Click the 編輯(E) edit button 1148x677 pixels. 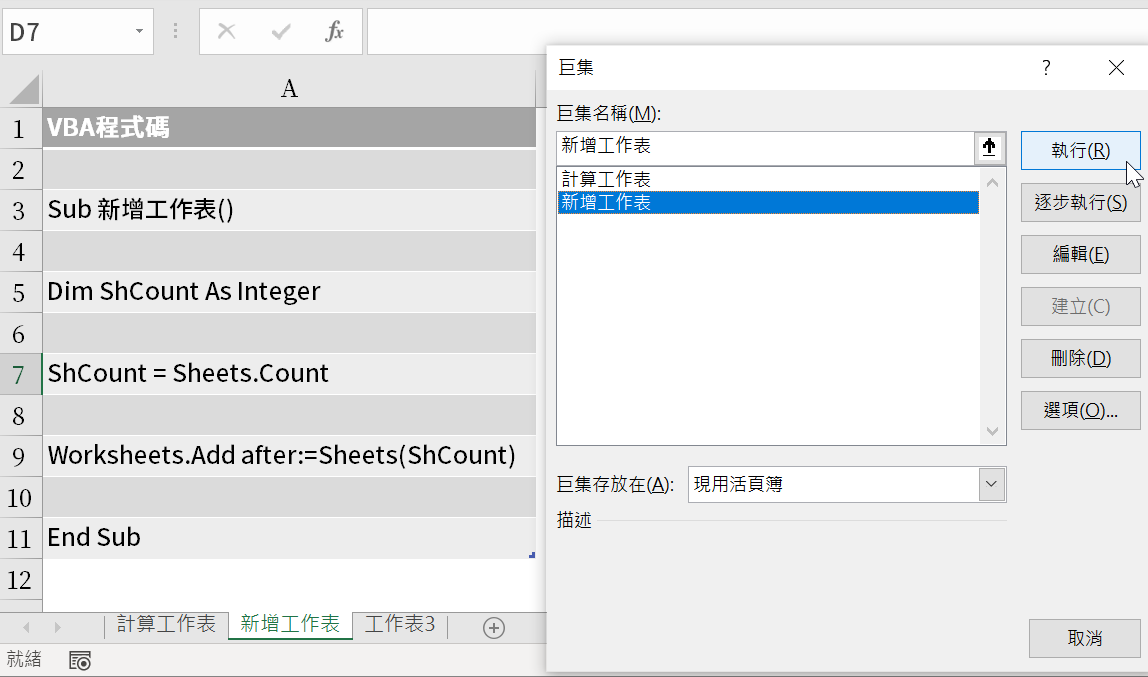tap(1081, 255)
